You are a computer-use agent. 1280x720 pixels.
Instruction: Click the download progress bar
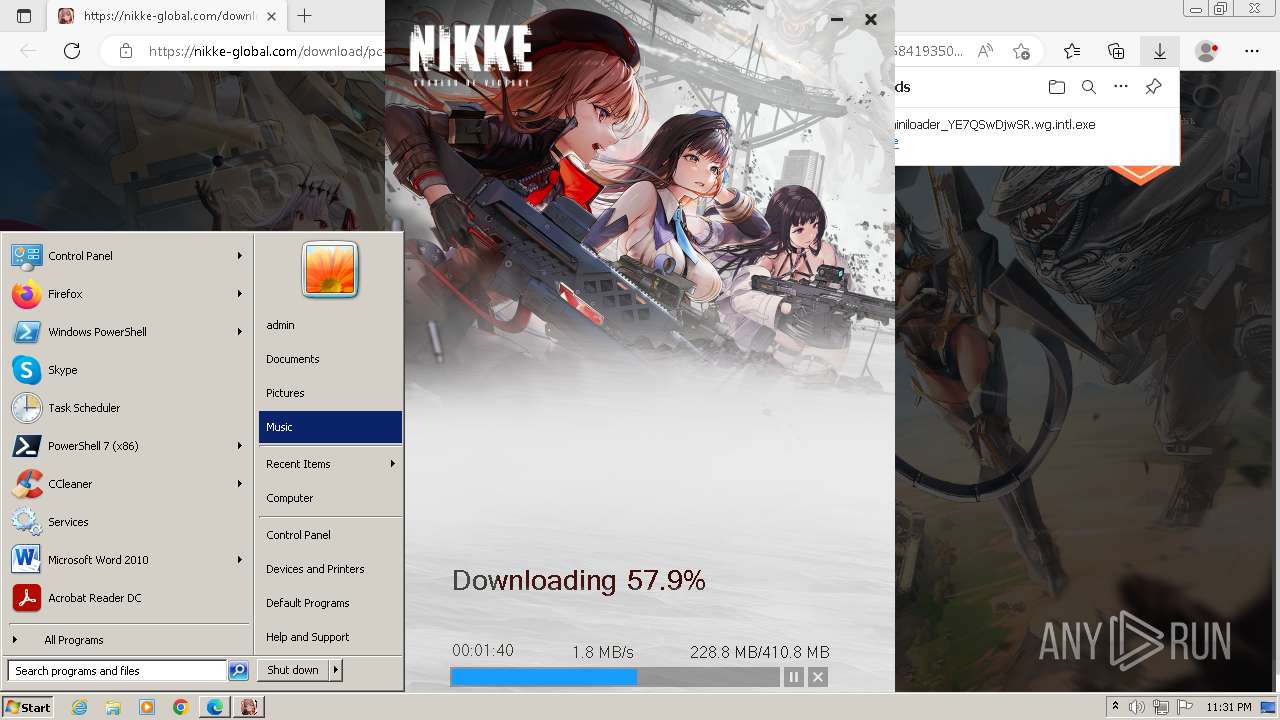tap(614, 677)
